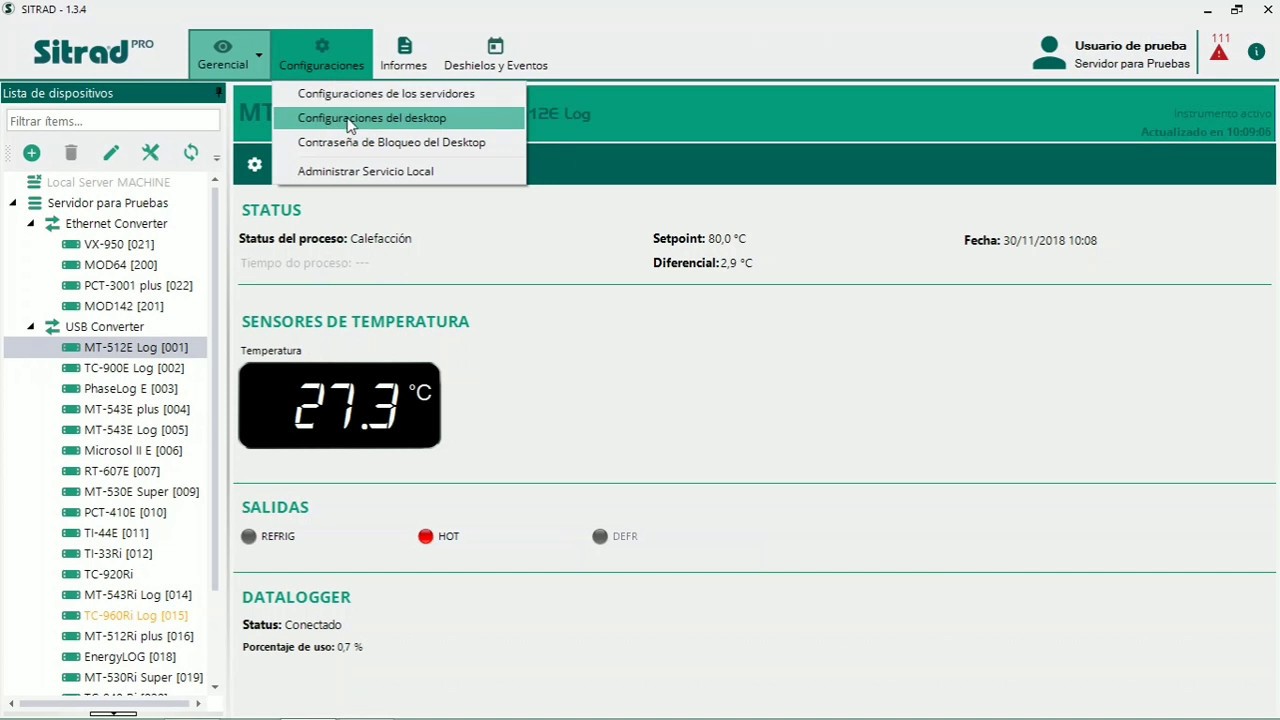Screen dimensions: 1280x720
Task: Select device TI-44E [011]
Action: coord(116,533)
